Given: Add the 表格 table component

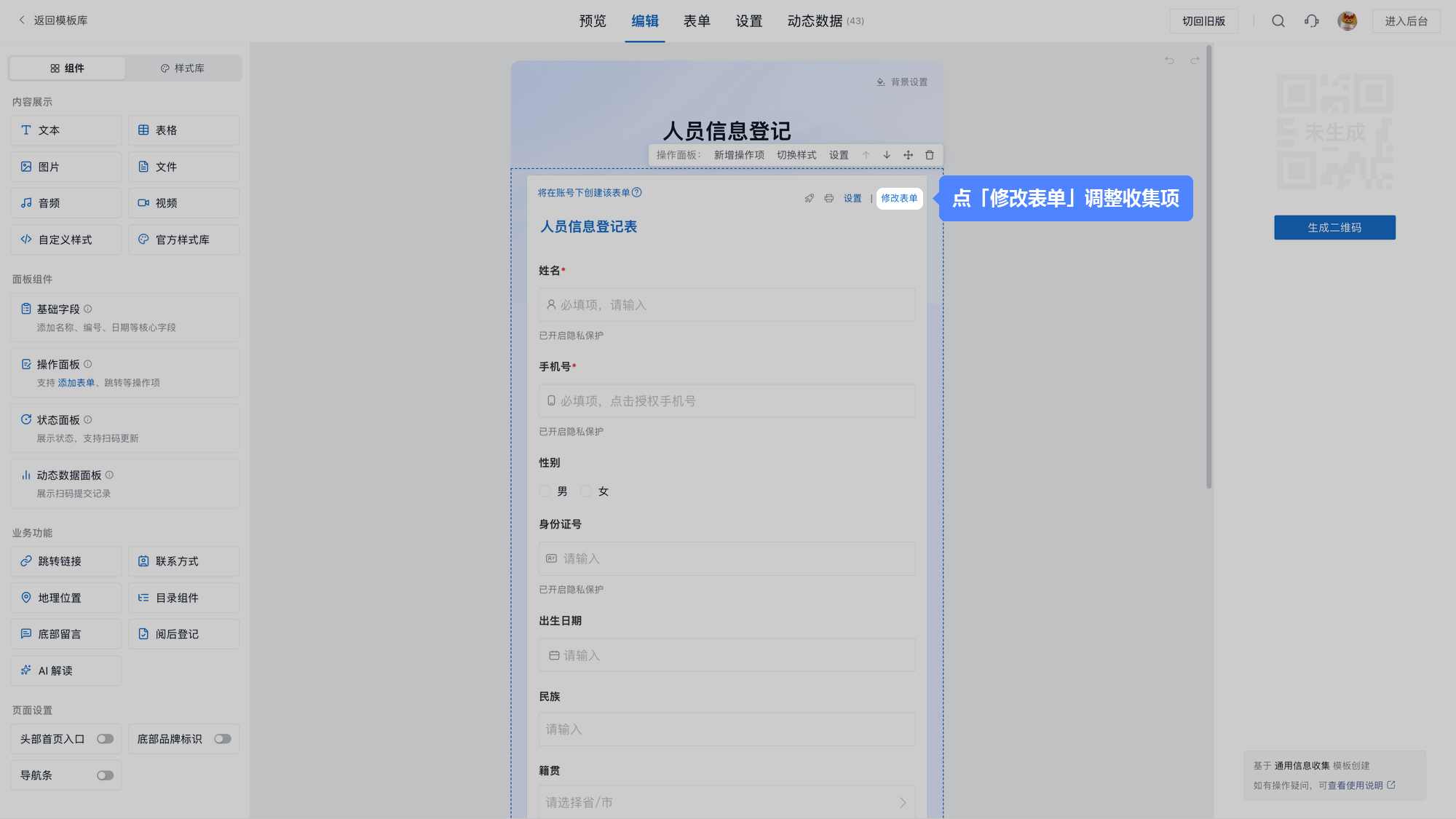Looking at the screenshot, I should coord(183,130).
